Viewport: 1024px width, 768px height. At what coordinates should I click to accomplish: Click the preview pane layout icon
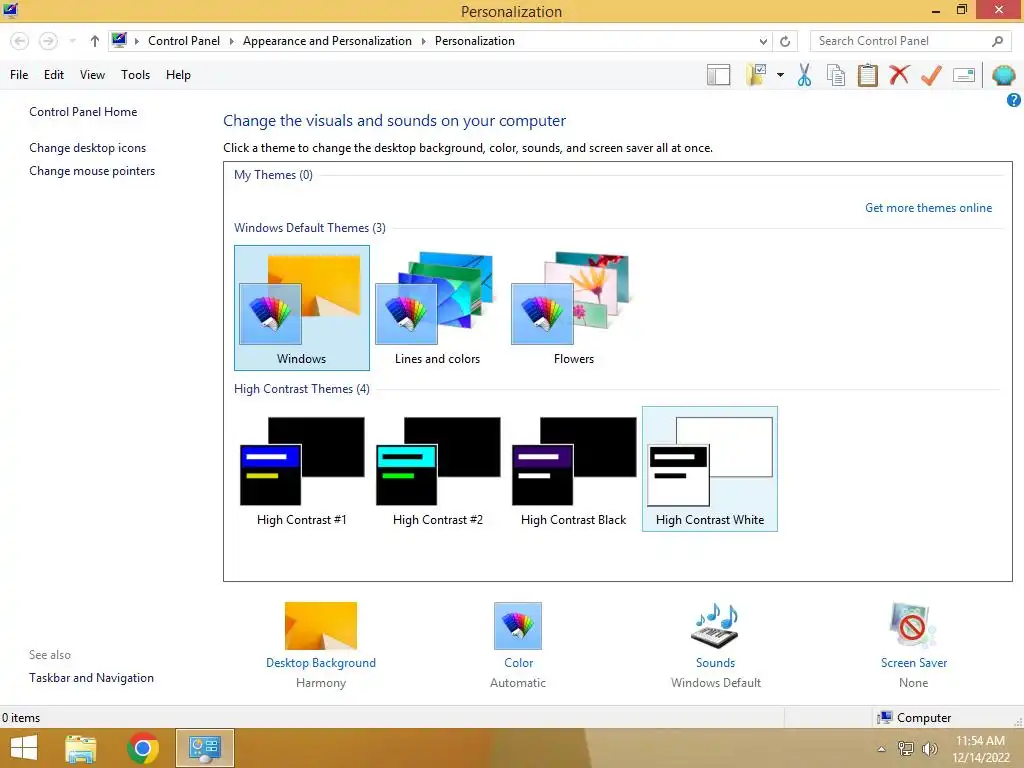(x=718, y=75)
